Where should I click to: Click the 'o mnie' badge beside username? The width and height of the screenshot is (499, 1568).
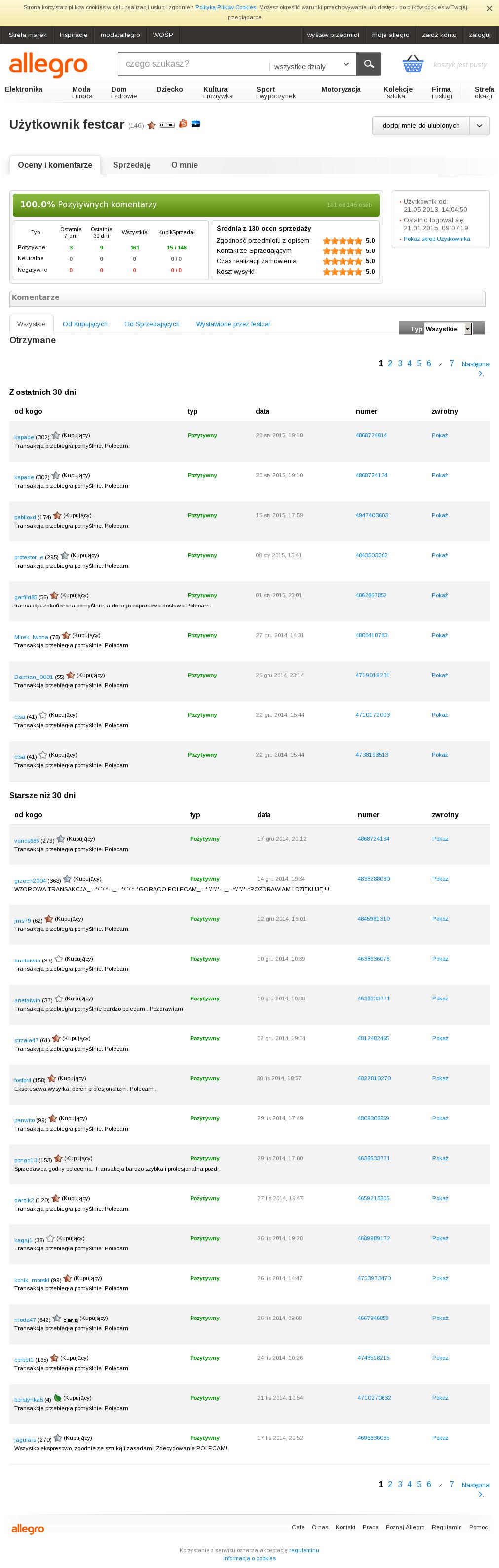click(167, 125)
